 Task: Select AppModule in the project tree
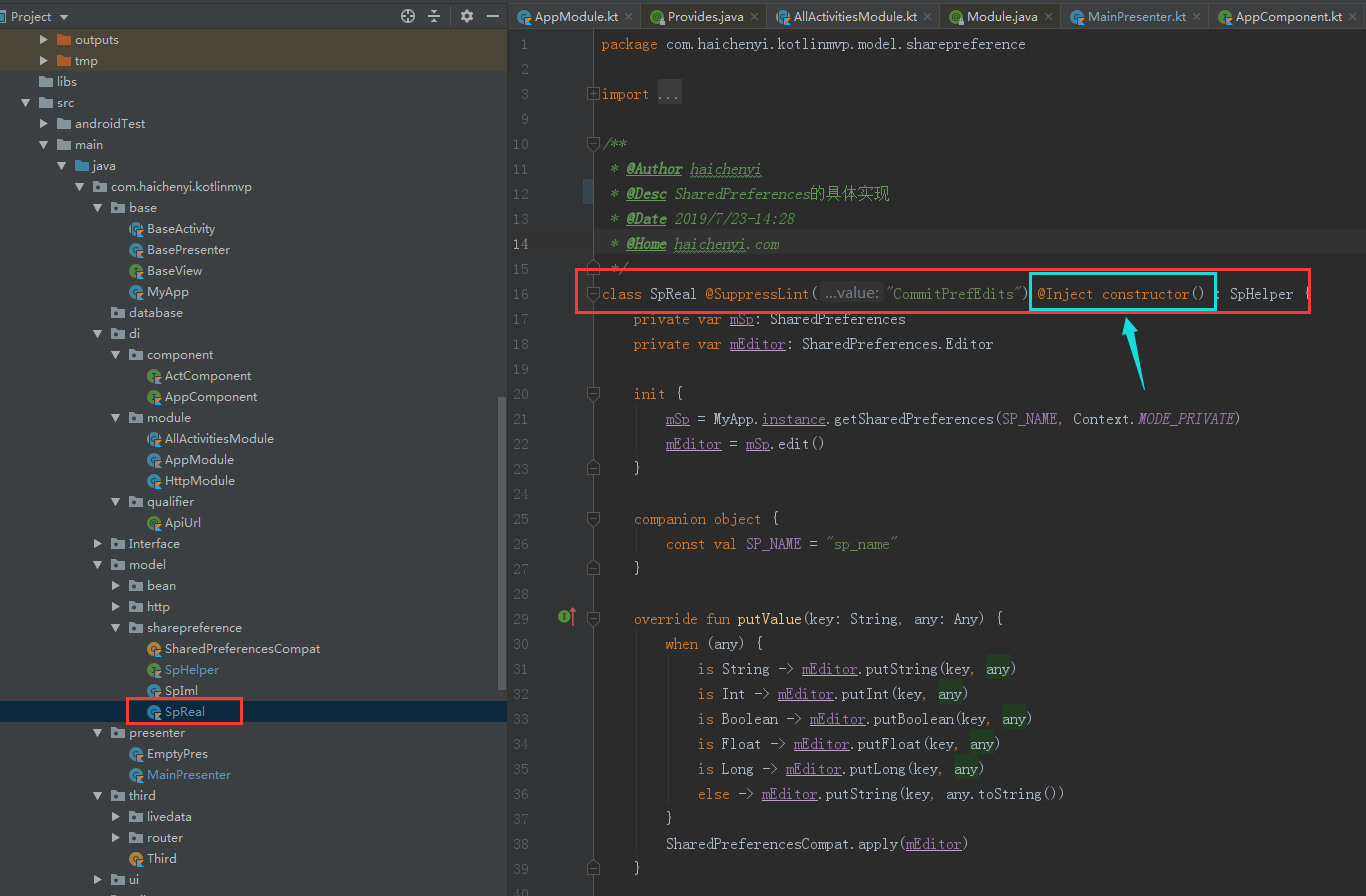tap(190, 460)
